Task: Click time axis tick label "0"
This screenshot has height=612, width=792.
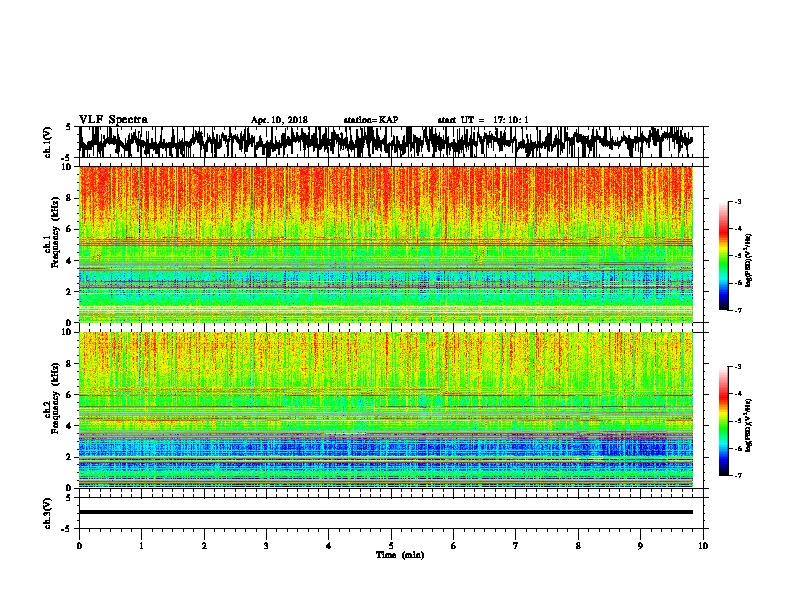Action: pos(79,546)
